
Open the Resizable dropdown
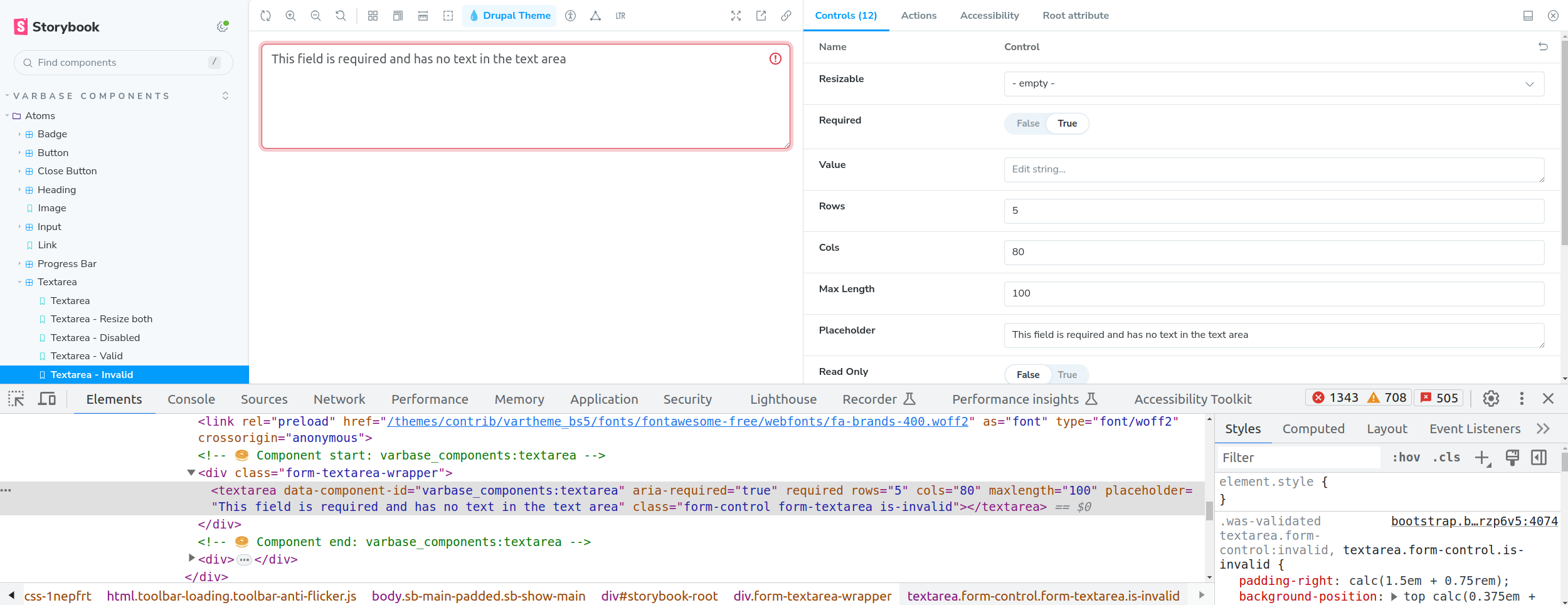[1273, 83]
